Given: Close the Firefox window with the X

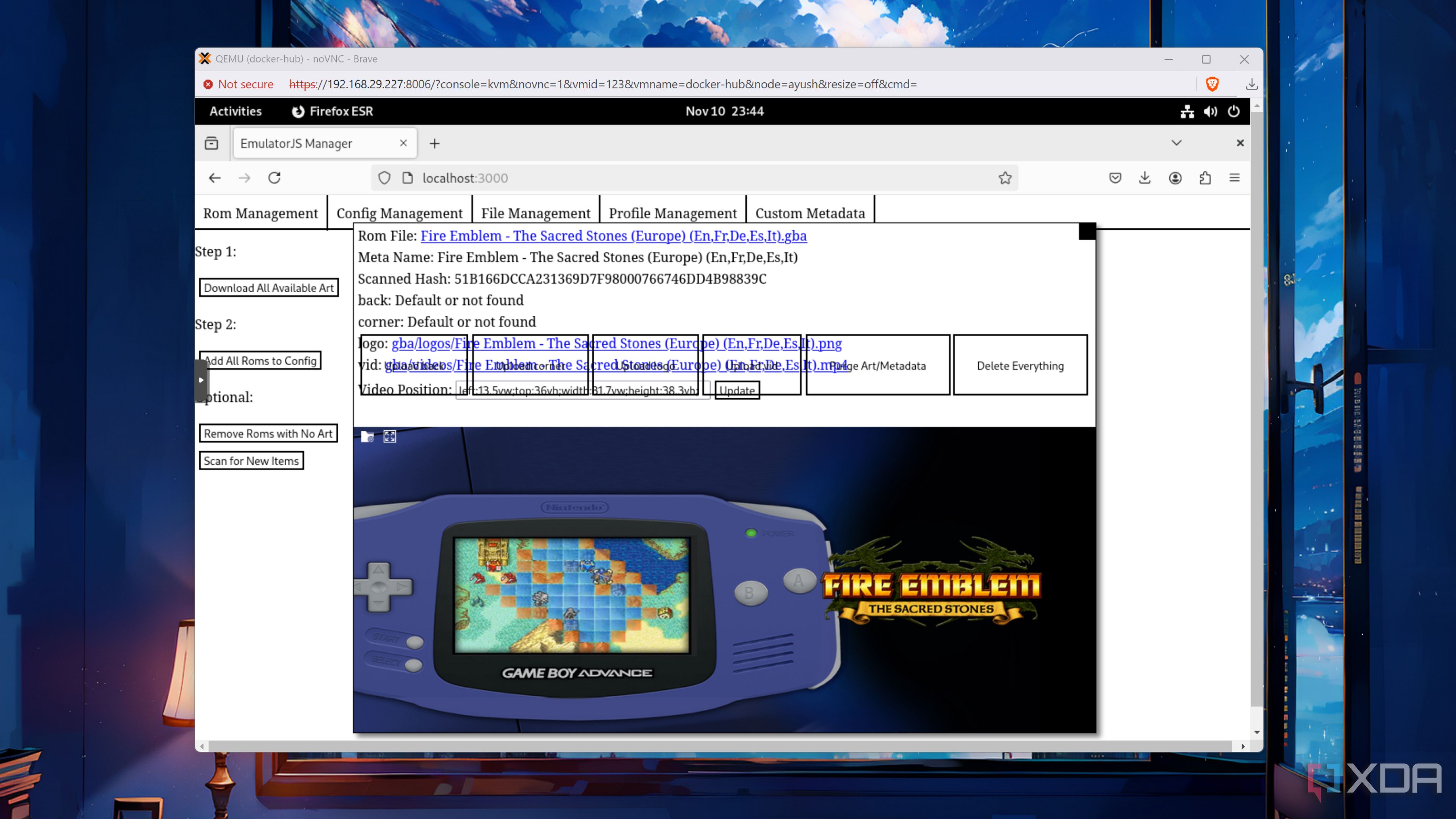Looking at the screenshot, I should tap(1240, 143).
